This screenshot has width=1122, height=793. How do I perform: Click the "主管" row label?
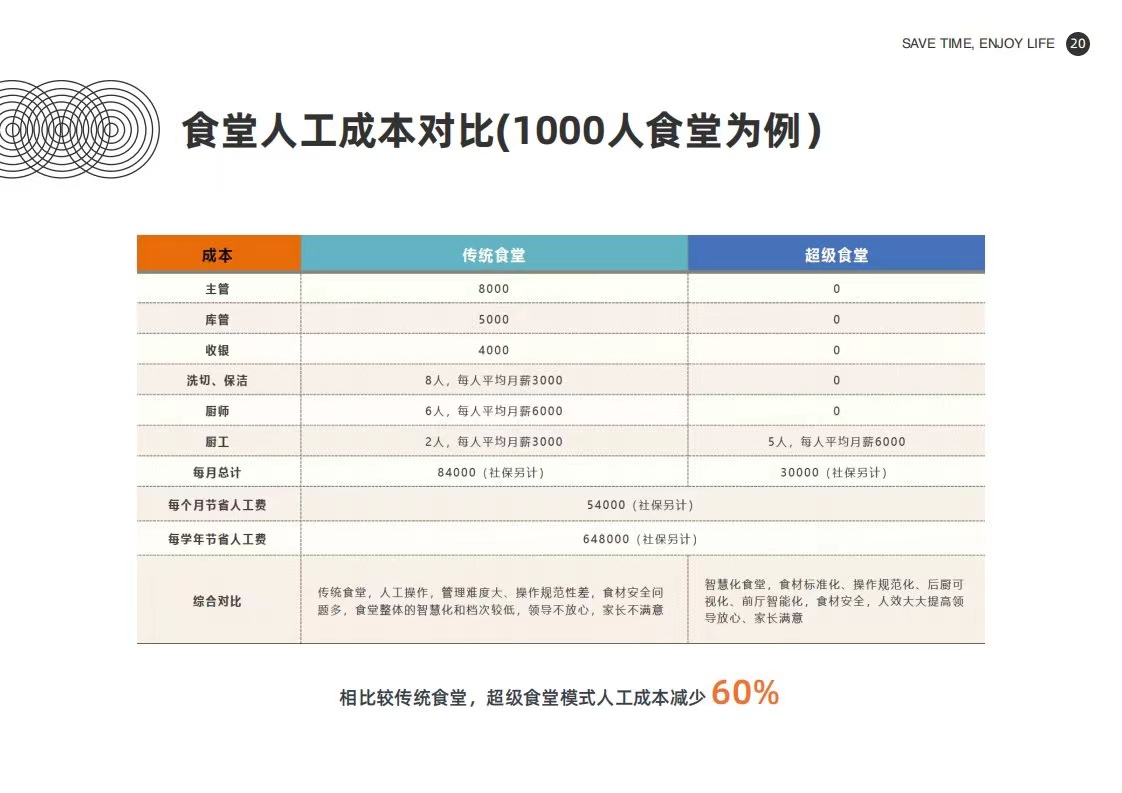coord(218,289)
